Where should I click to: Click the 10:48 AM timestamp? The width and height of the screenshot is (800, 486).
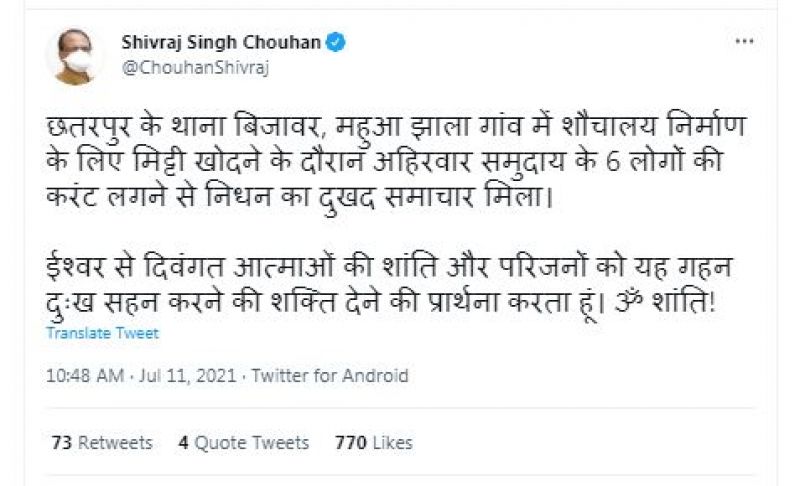coord(84,376)
